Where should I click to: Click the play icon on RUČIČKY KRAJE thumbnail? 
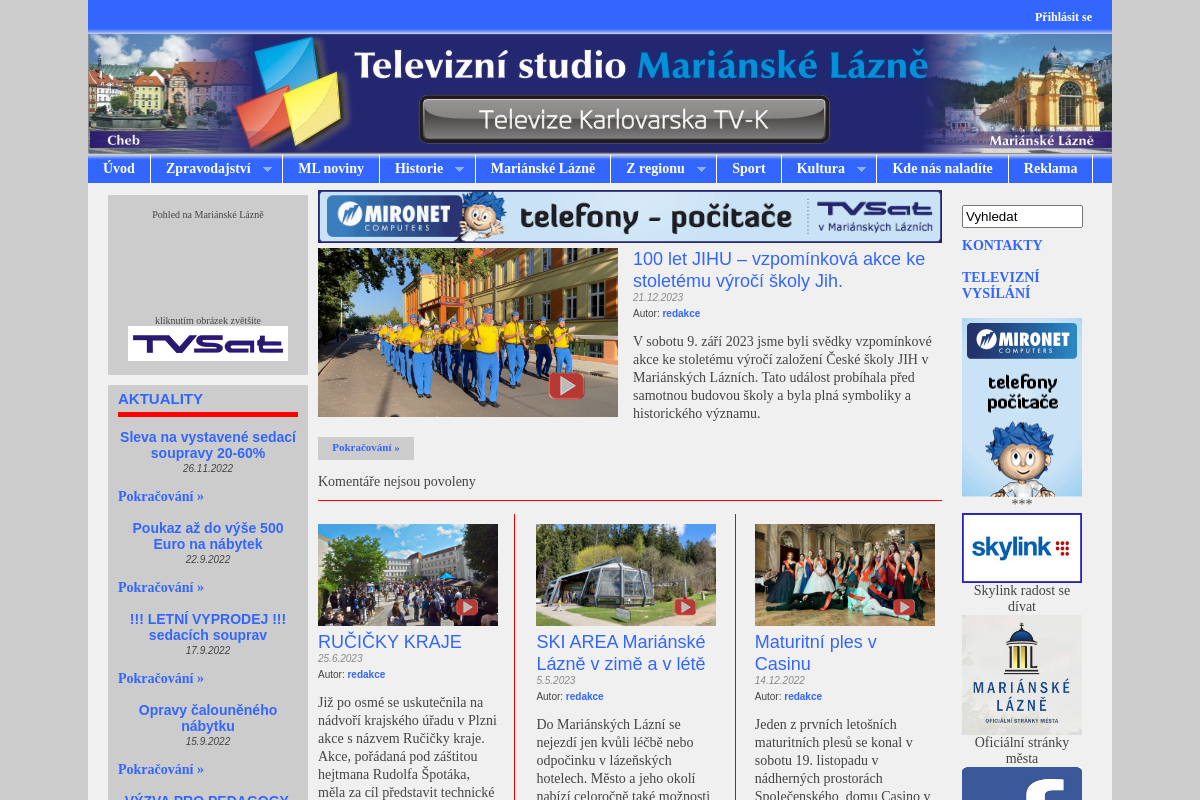tap(468, 606)
